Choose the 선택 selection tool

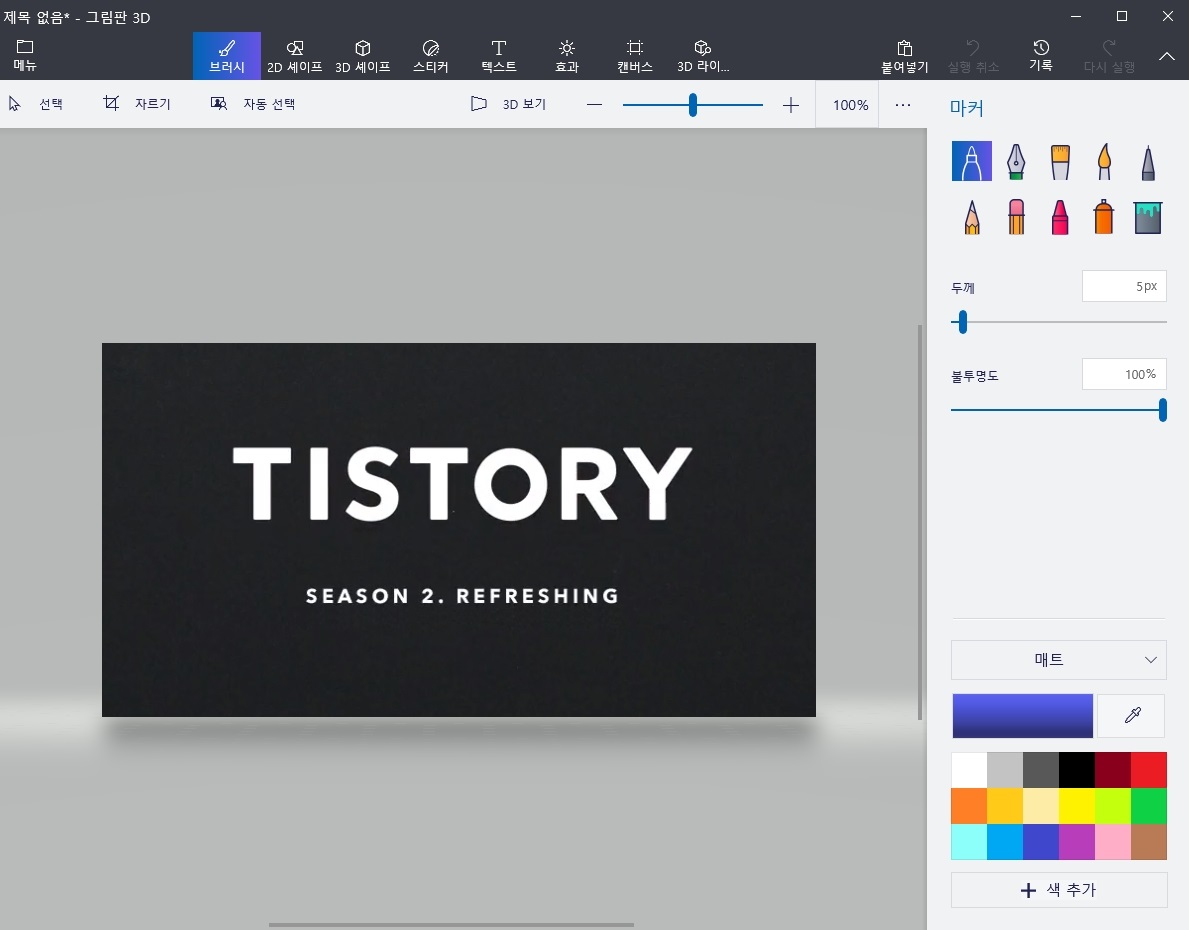click(36, 104)
